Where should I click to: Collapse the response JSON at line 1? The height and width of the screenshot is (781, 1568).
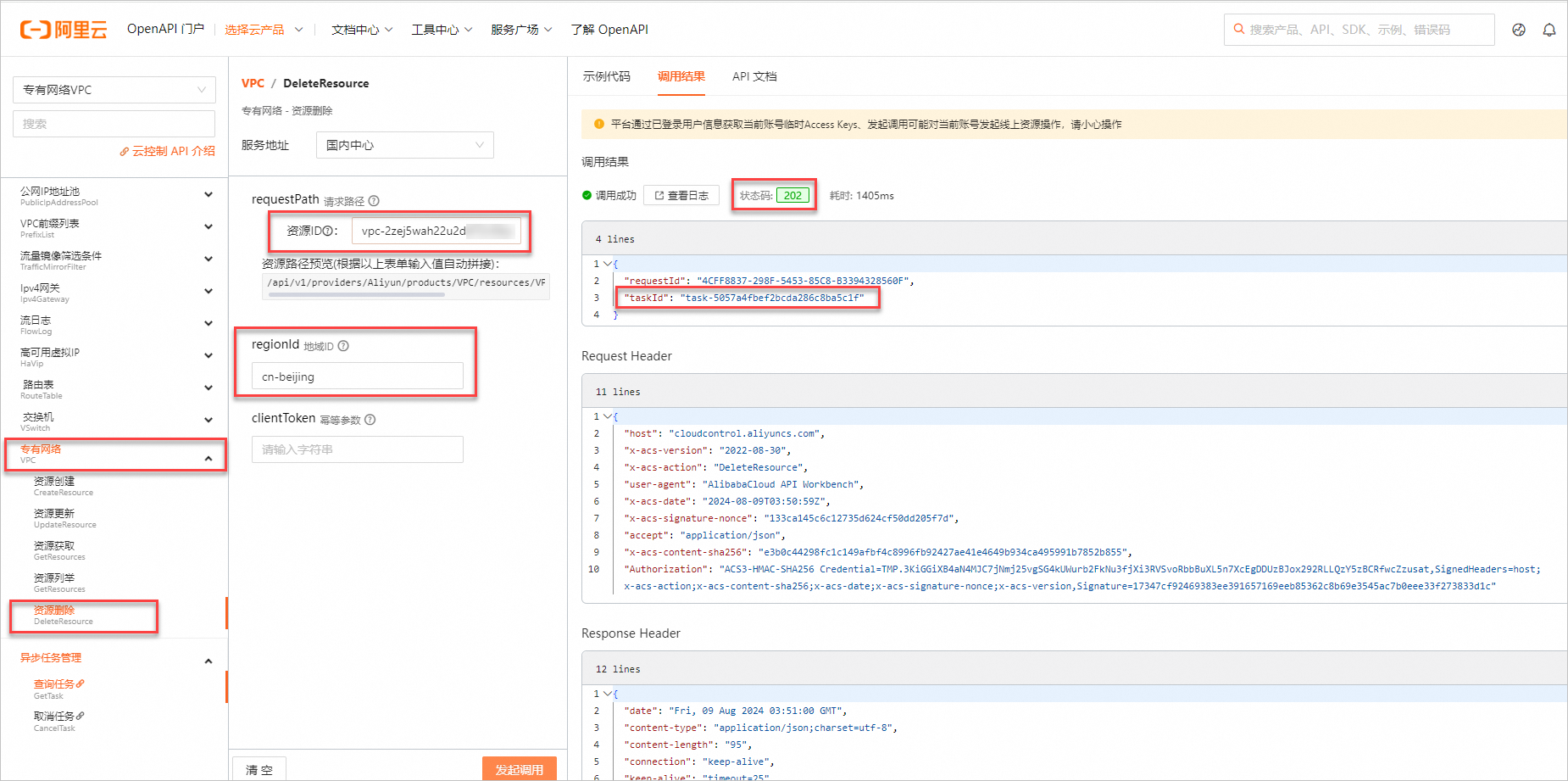click(x=608, y=264)
